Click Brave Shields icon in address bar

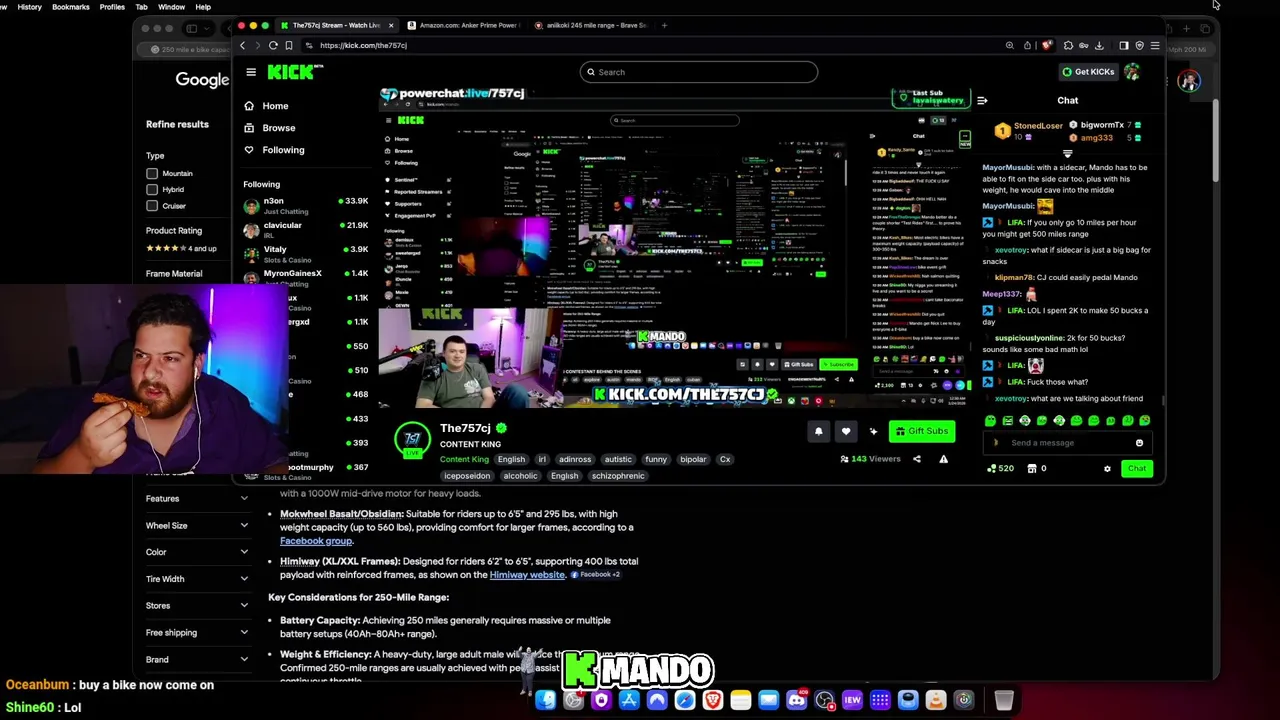pos(1046,45)
